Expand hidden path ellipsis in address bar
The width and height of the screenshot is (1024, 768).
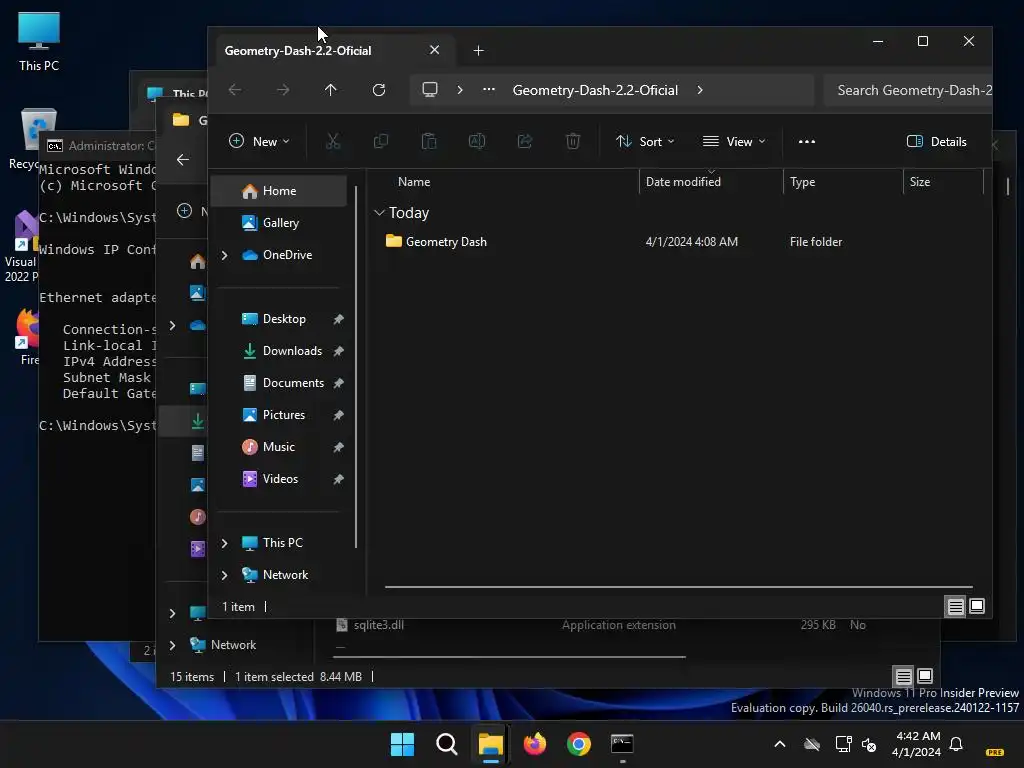(x=488, y=89)
